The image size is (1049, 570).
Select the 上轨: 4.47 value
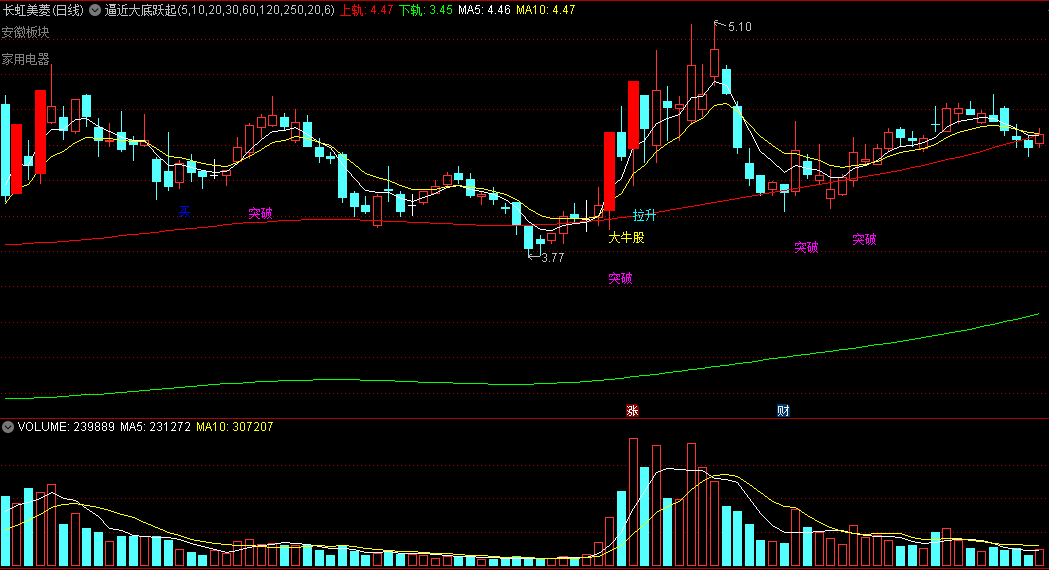pyautogui.click(x=367, y=10)
